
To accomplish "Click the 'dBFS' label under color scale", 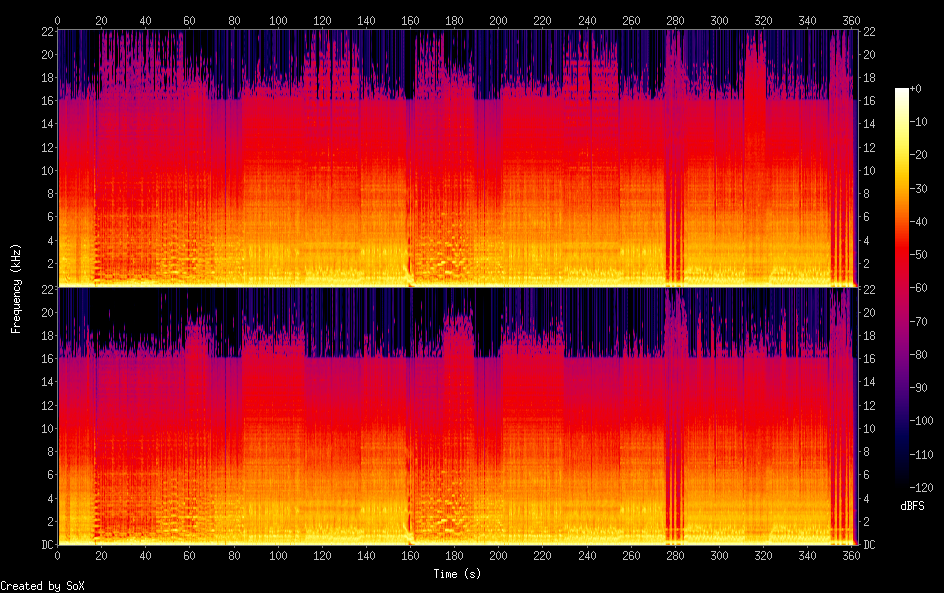I will [912, 507].
